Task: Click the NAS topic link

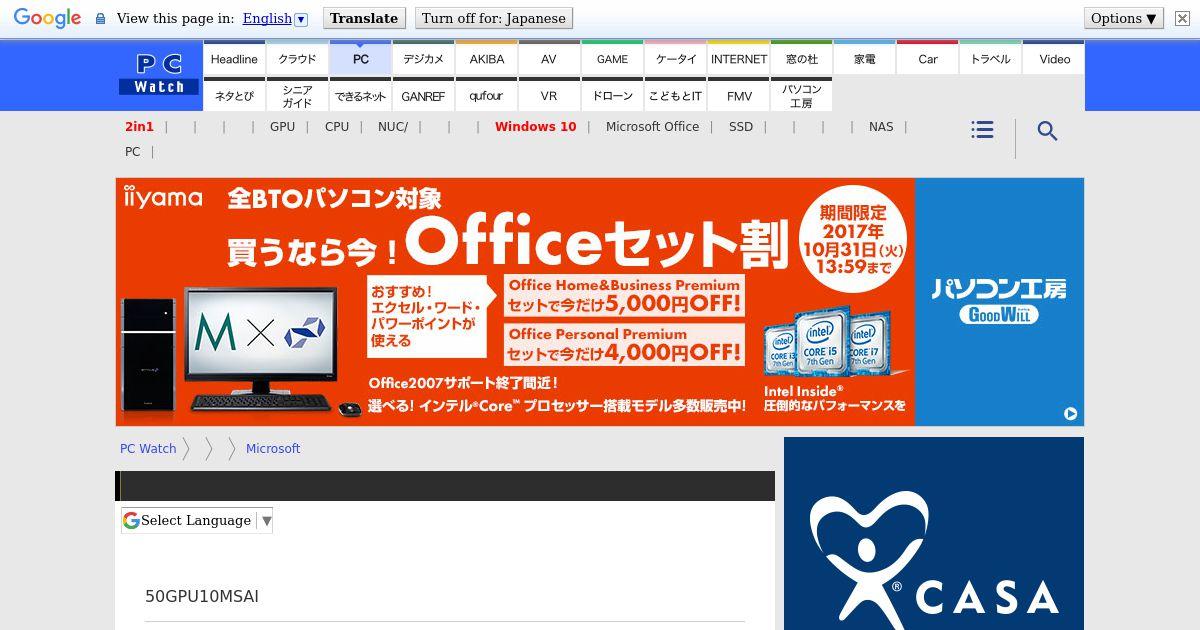Action: [881, 126]
